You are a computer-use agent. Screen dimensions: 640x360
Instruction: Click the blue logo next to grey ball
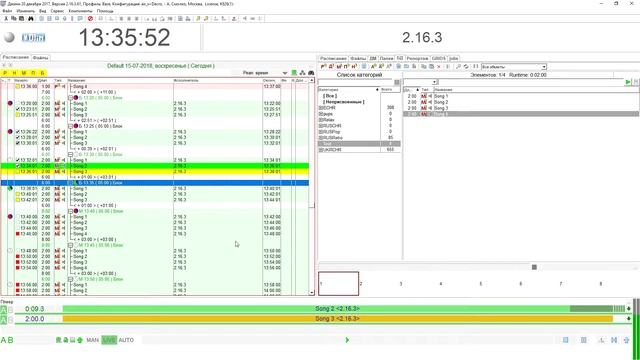point(33,38)
